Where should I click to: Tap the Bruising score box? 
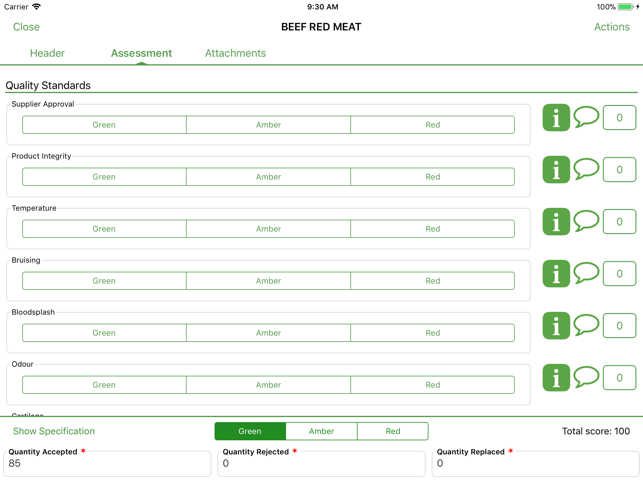pos(619,274)
